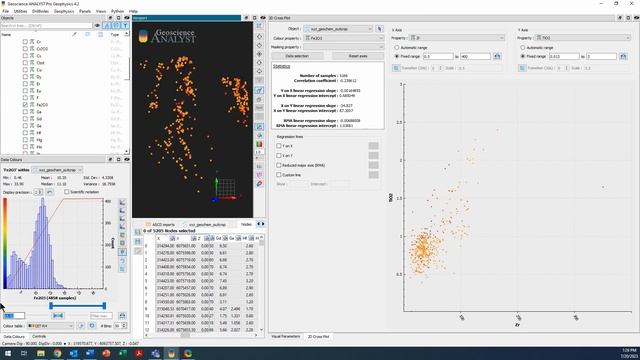Open the Python menu
This screenshot has width=640, height=360.
coord(118,11)
